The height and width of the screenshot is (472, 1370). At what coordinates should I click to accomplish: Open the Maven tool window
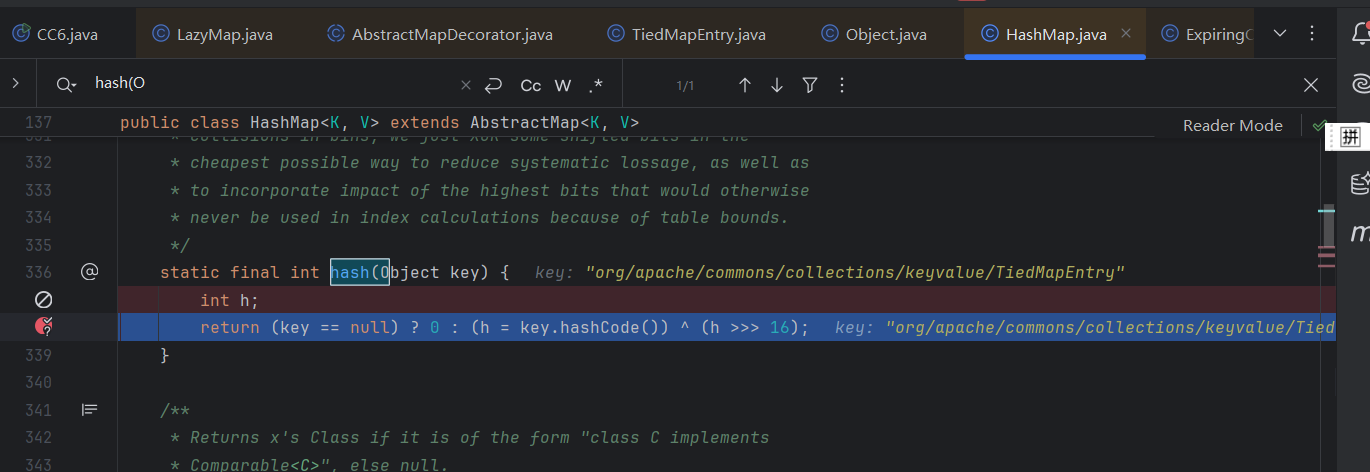[x=1360, y=233]
